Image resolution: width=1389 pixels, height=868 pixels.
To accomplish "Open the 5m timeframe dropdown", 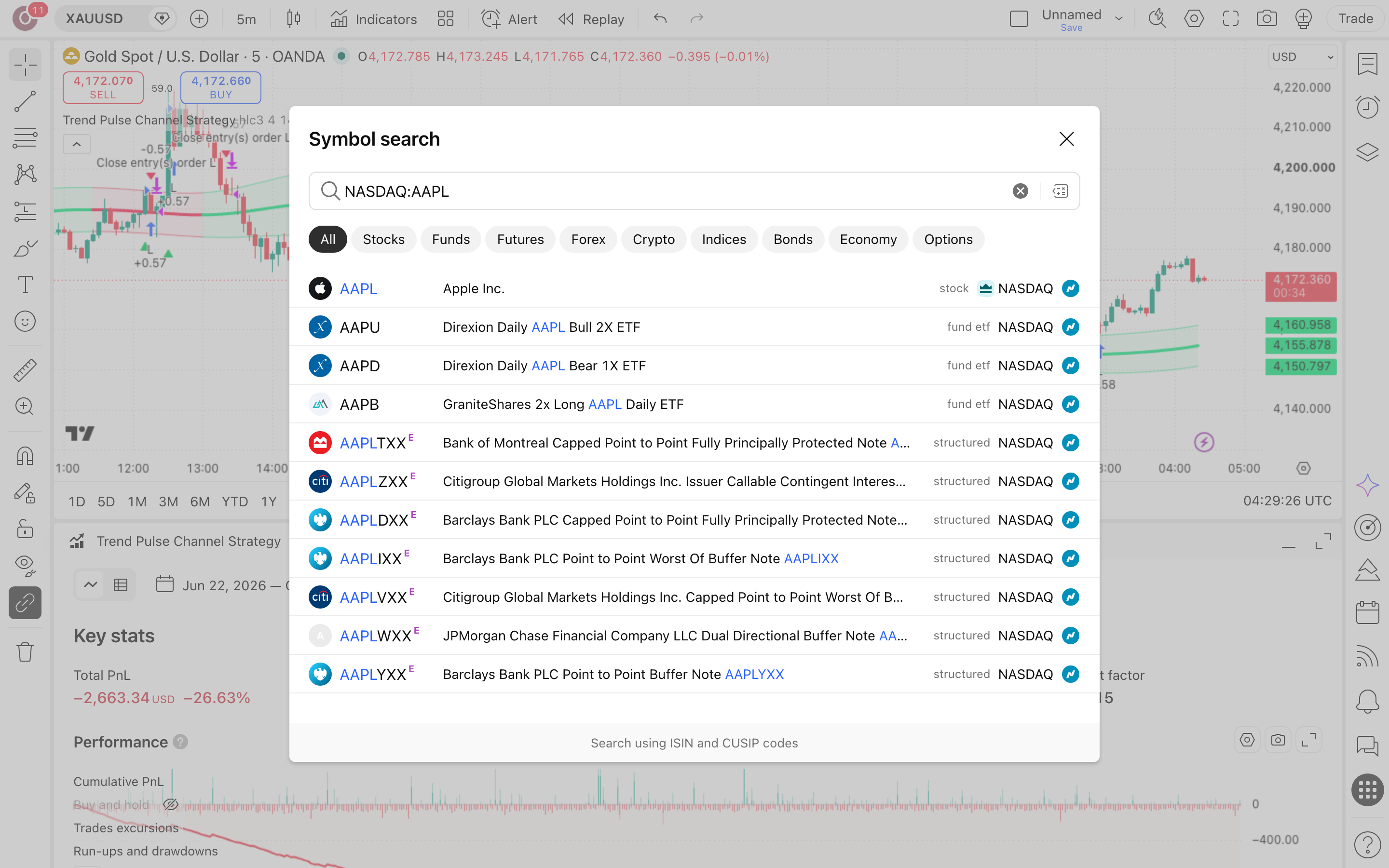I will [x=246, y=19].
